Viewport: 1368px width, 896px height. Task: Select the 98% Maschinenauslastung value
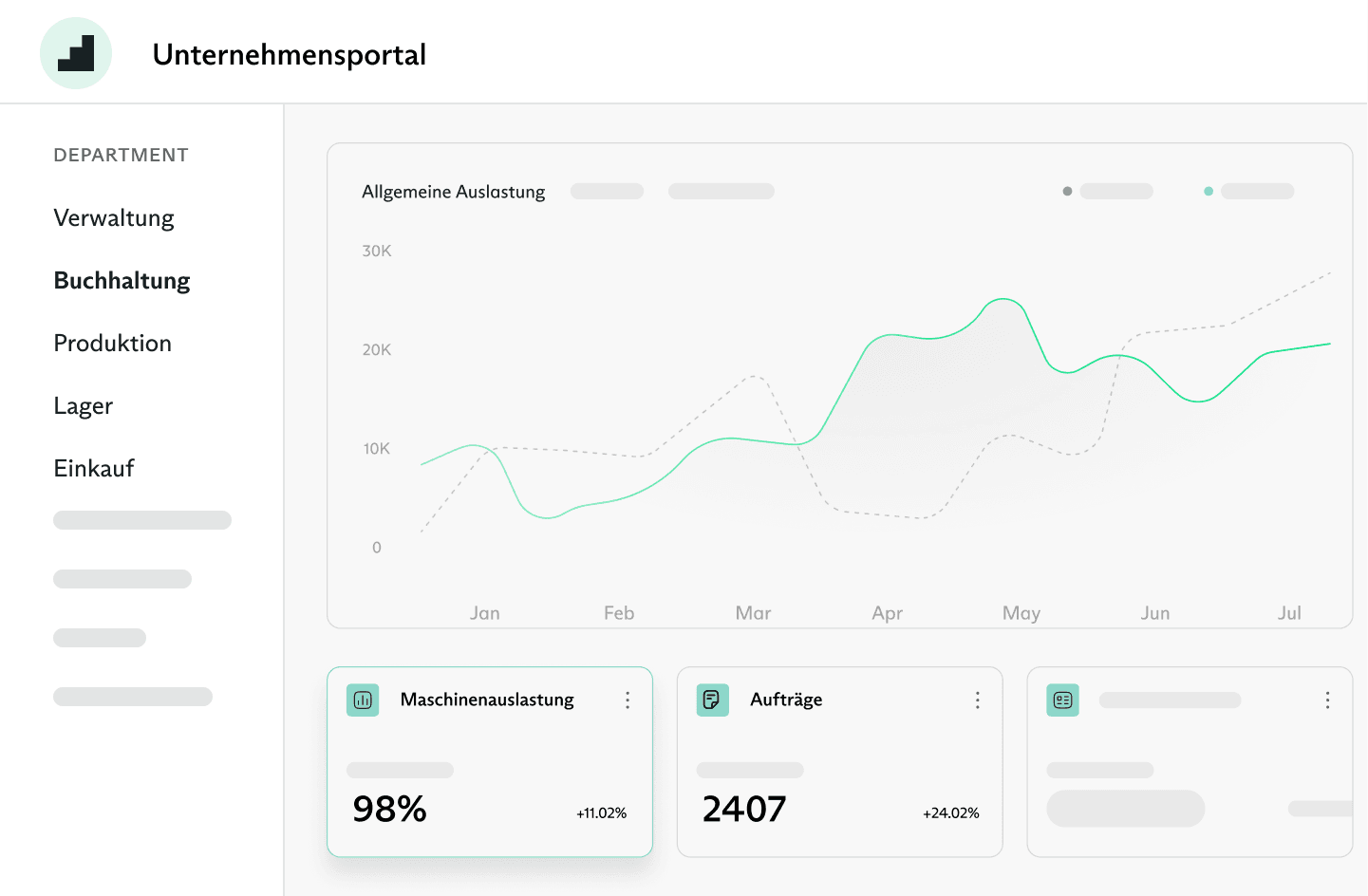[x=389, y=810]
